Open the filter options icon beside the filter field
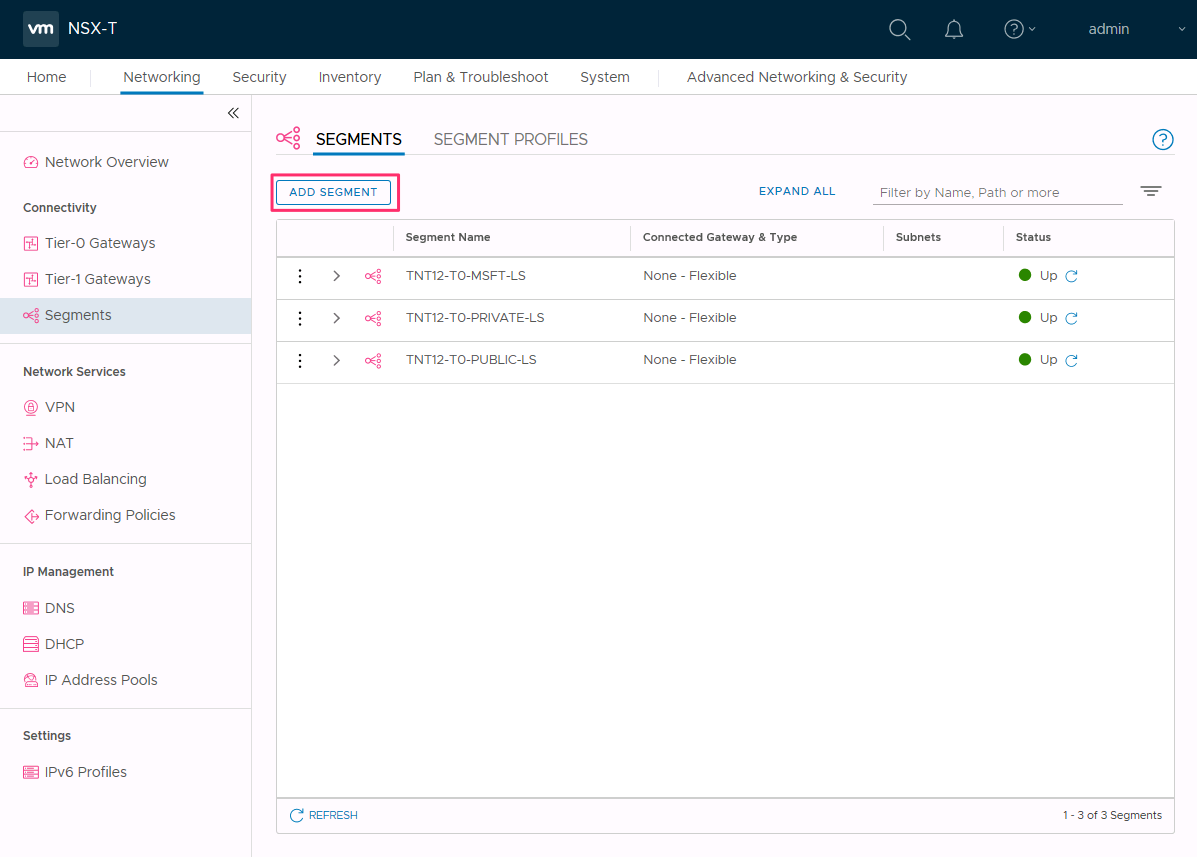This screenshot has width=1197, height=857. tap(1150, 191)
